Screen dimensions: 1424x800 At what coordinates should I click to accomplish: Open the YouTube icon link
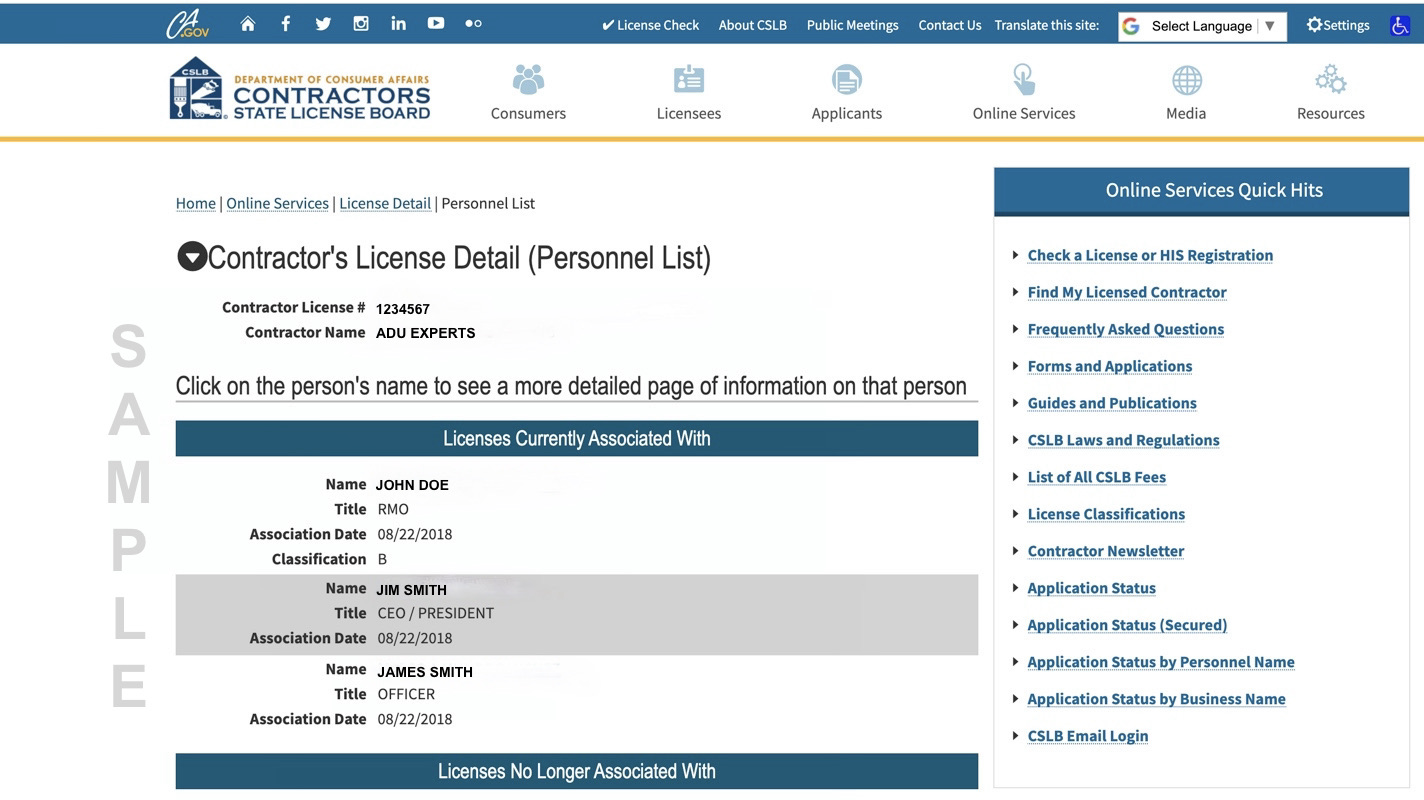coord(436,23)
